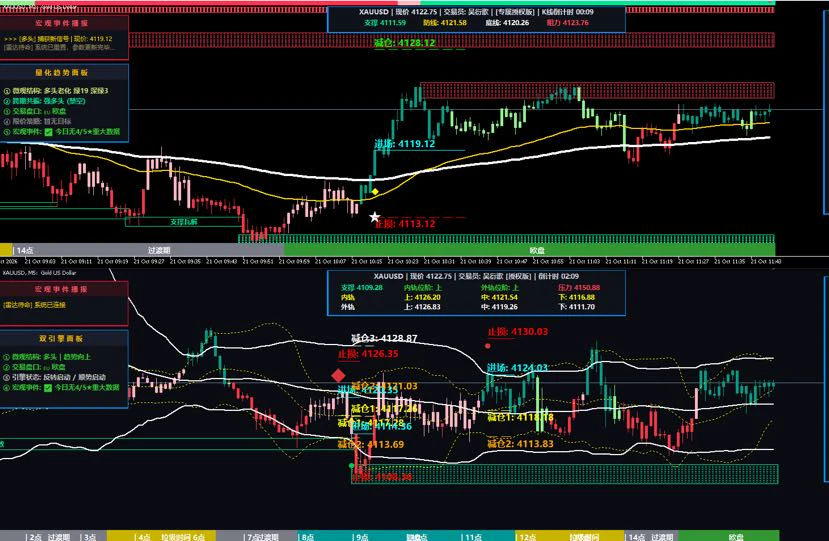Click the 减仓2: 4113.83 label
This screenshot has height=541, width=829.
(x=520, y=444)
